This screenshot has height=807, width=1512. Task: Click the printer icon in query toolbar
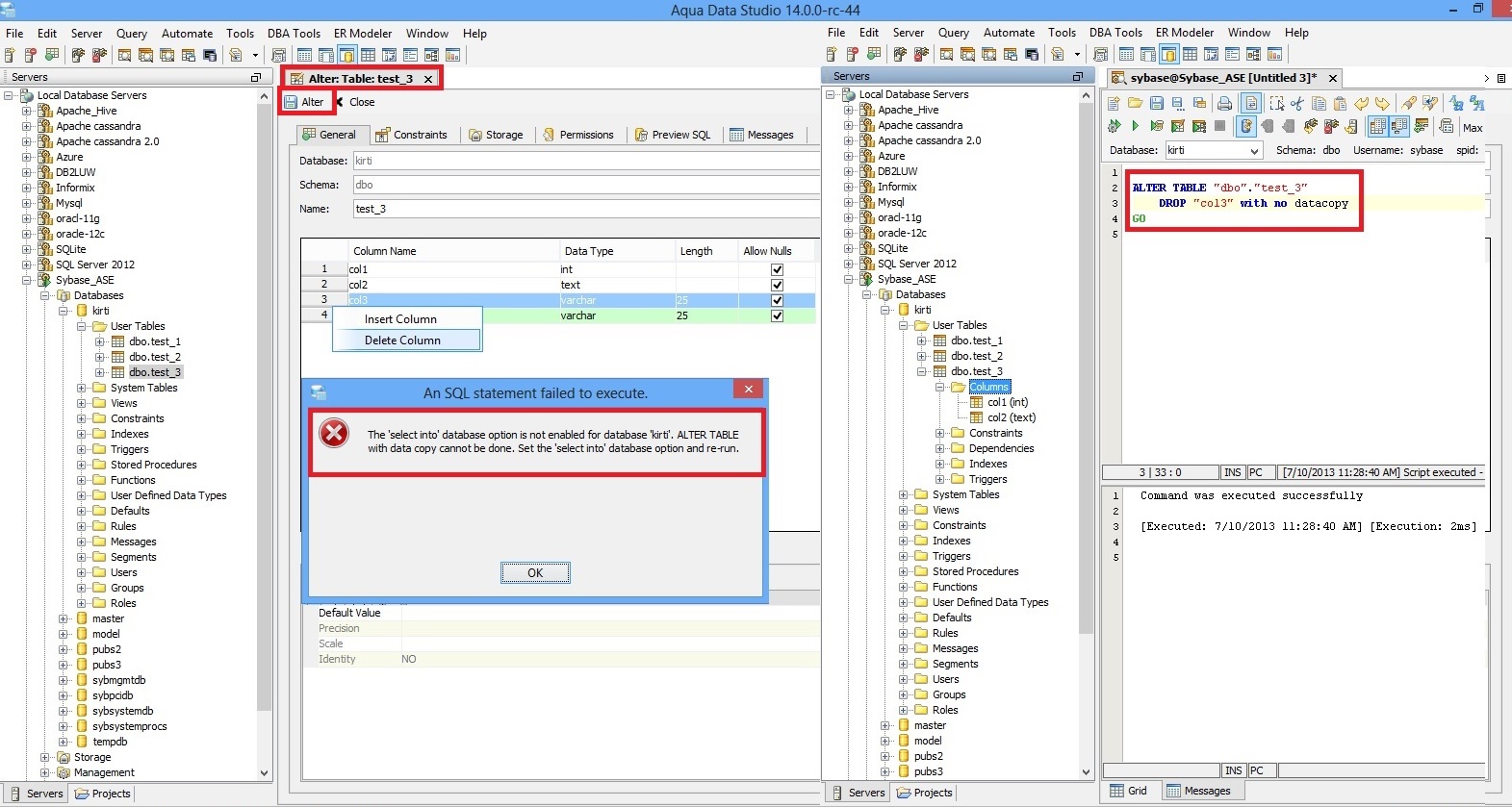[x=1224, y=103]
